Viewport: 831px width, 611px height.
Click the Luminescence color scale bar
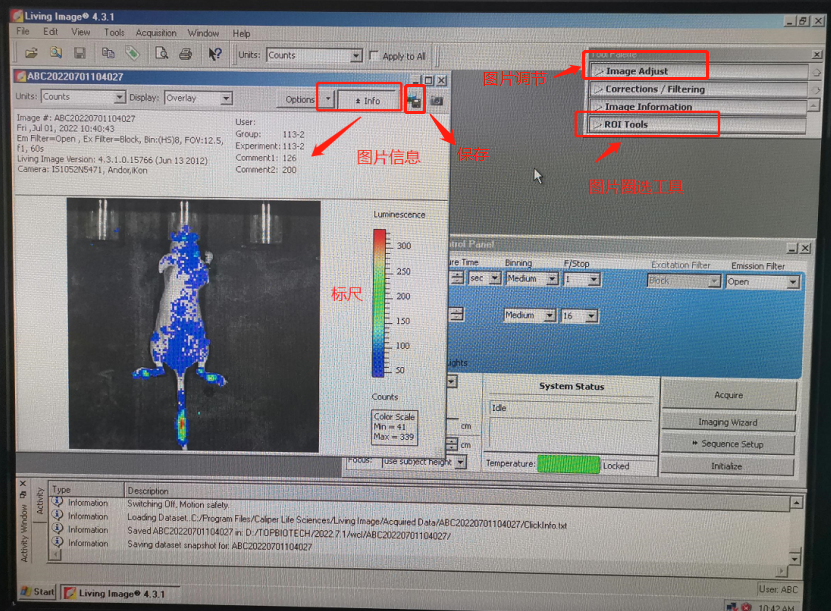click(378, 303)
